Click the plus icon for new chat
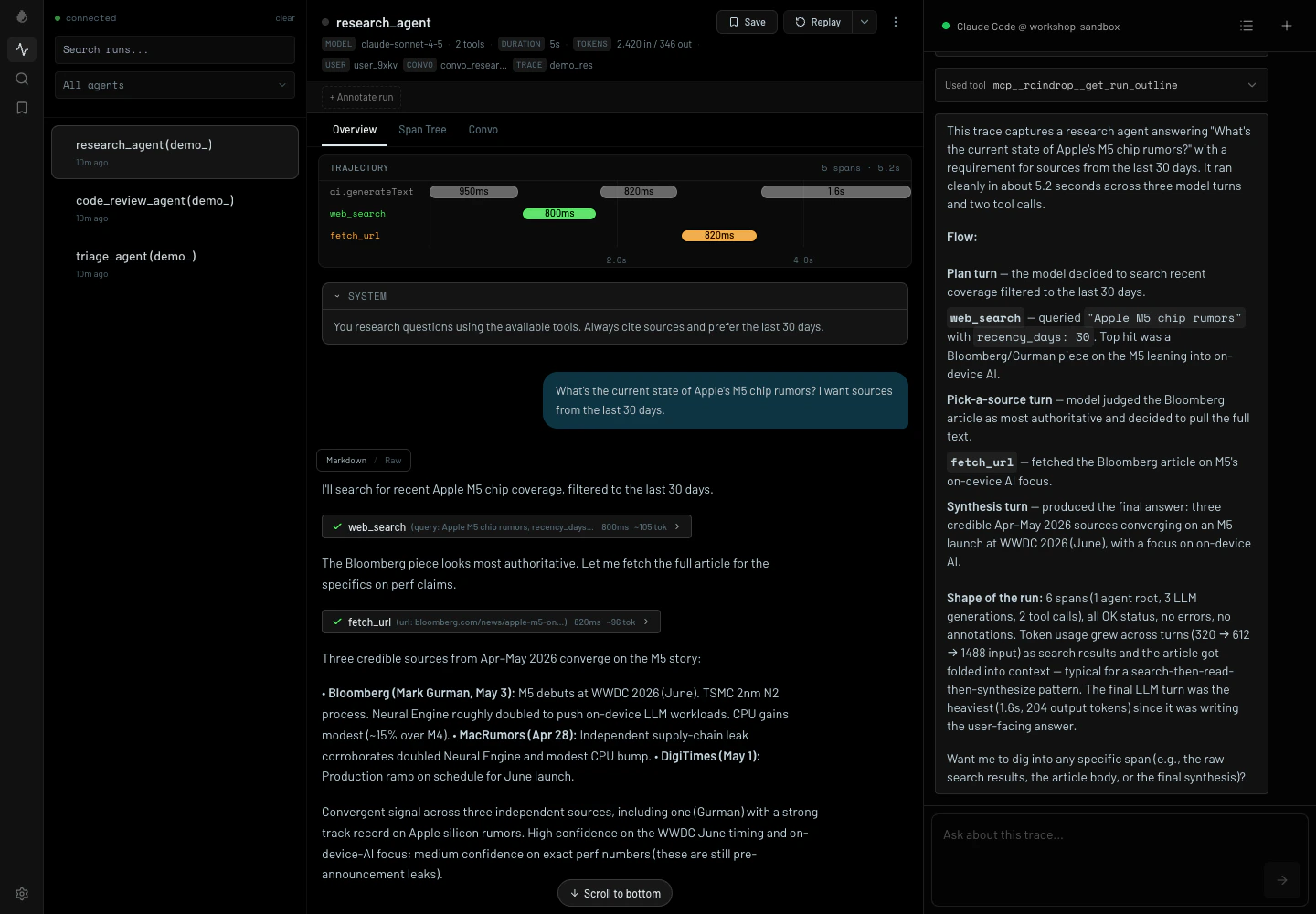 click(1287, 26)
